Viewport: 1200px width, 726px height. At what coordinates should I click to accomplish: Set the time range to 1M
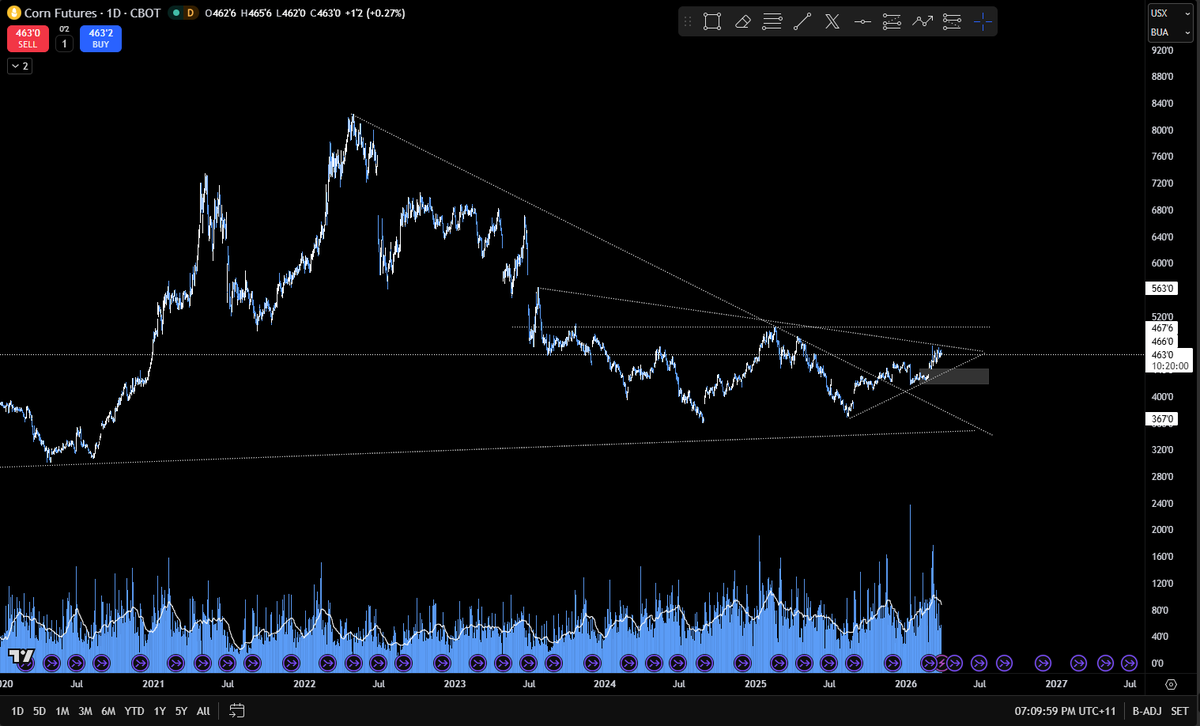(x=62, y=711)
